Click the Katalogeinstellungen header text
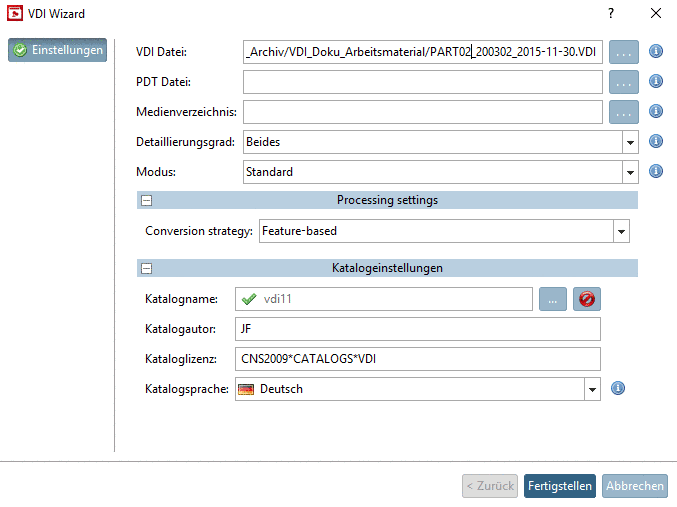This screenshot has height=507, width=677. tap(387, 268)
